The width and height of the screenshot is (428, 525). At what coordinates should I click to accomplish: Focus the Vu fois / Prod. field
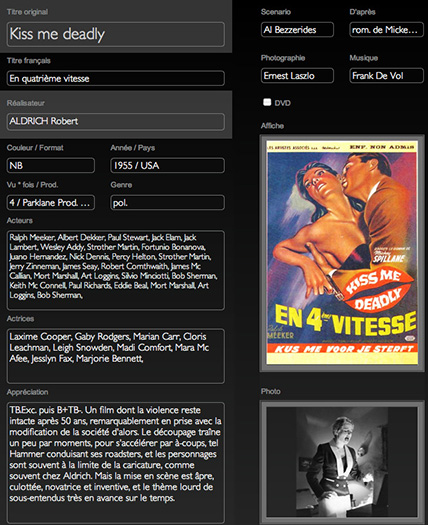tap(51, 203)
